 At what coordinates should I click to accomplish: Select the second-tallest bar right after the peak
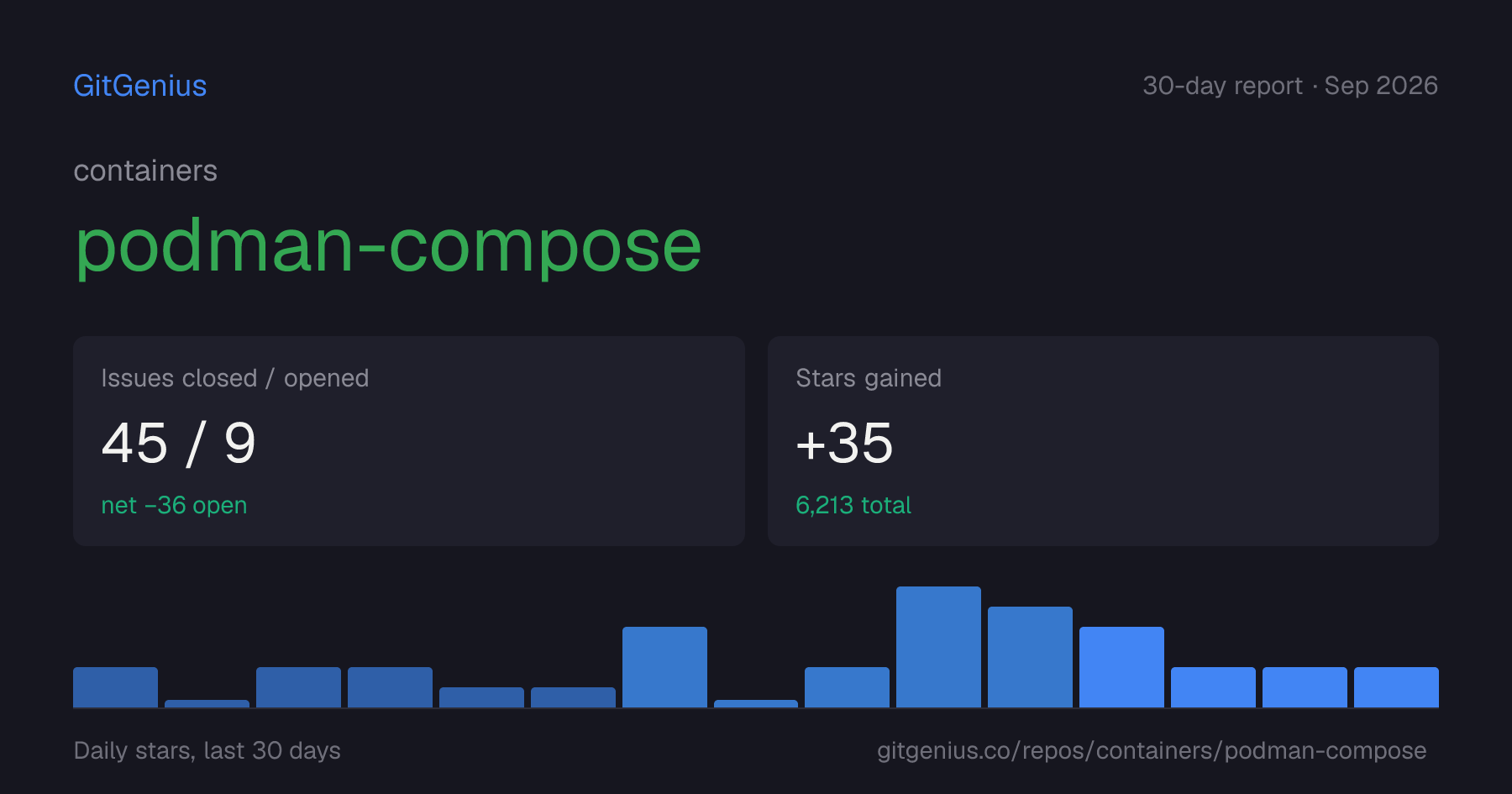[x=1030, y=657]
